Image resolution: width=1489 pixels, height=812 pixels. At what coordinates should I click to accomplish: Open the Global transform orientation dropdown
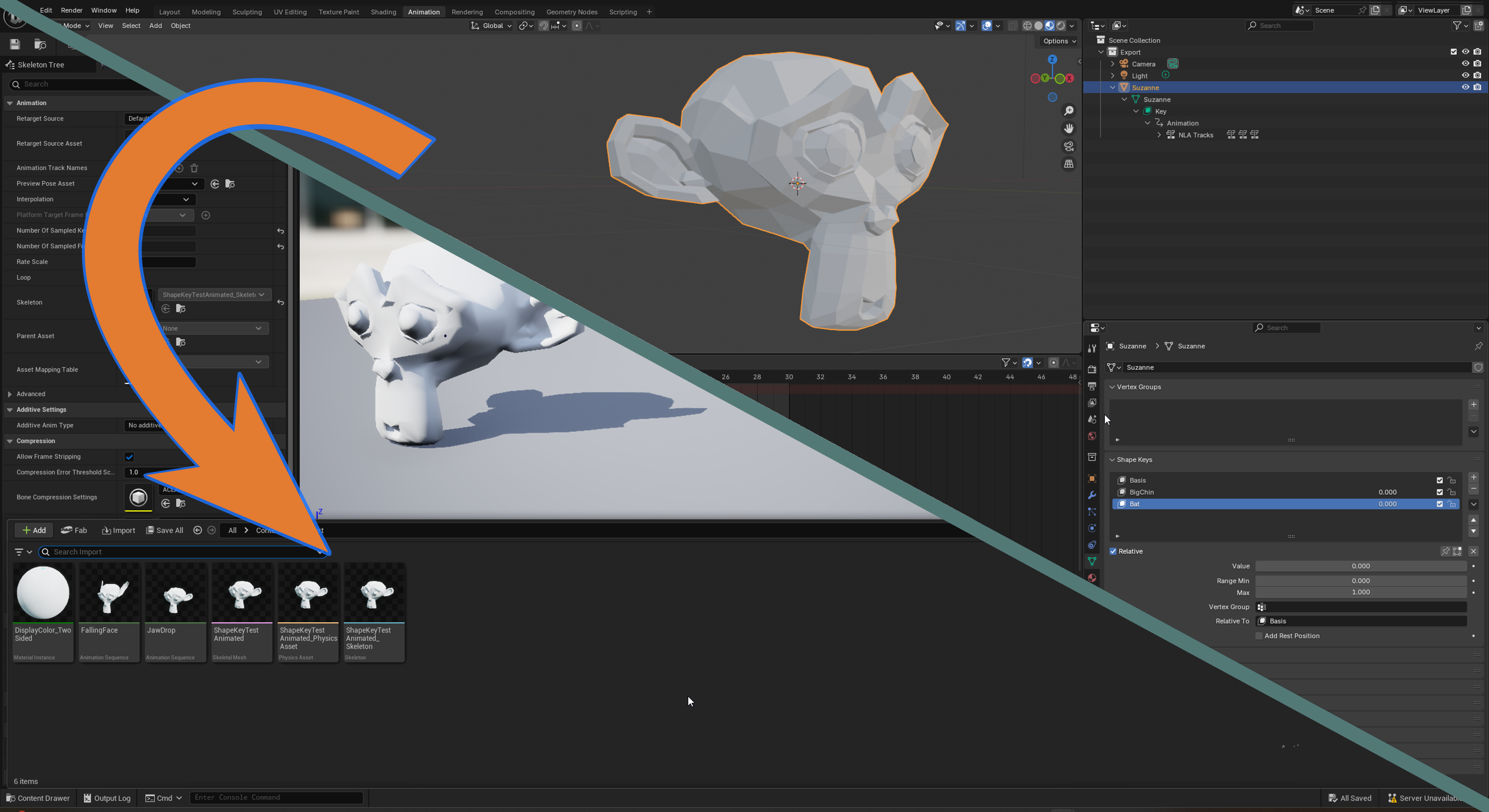point(491,26)
